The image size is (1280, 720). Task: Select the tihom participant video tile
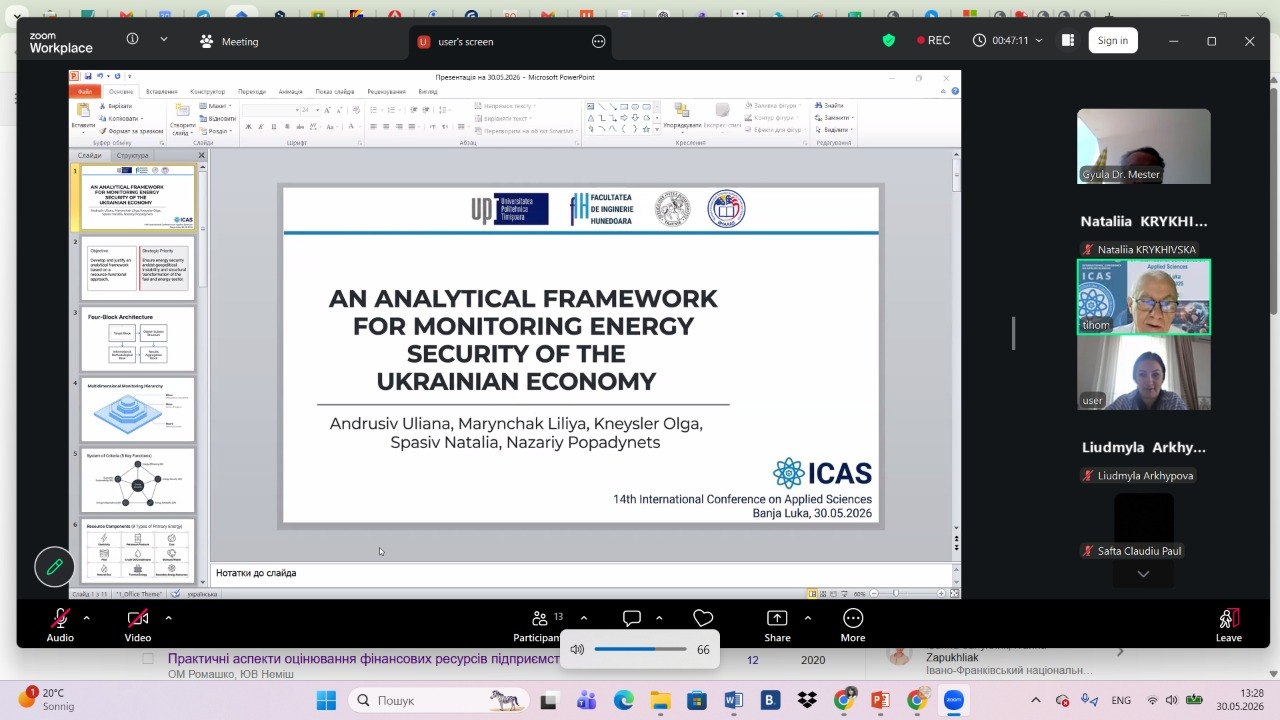coord(1143,297)
